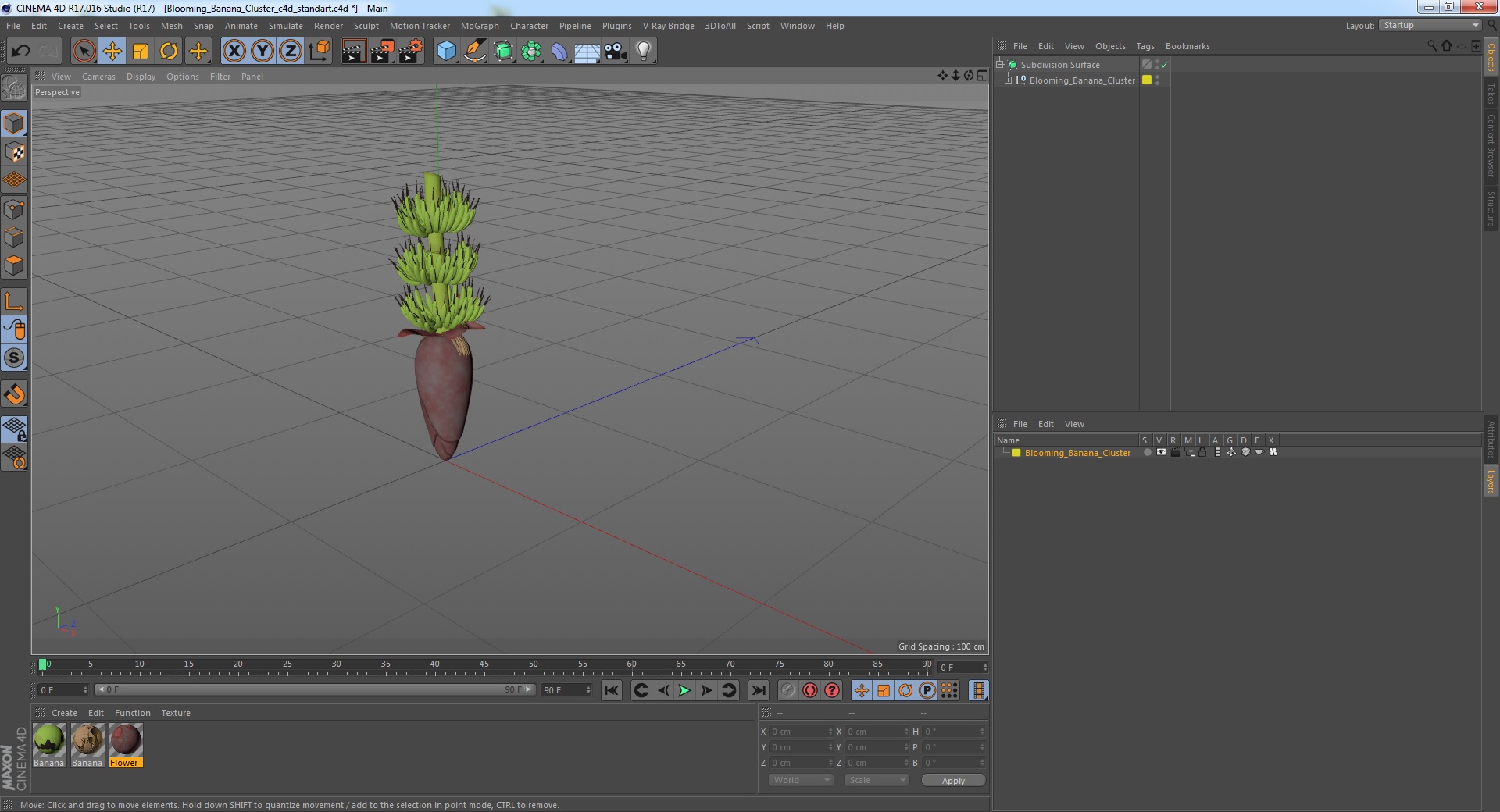Click the Undo arrow icon
The width and height of the screenshot is (1500, 812).
20,52
